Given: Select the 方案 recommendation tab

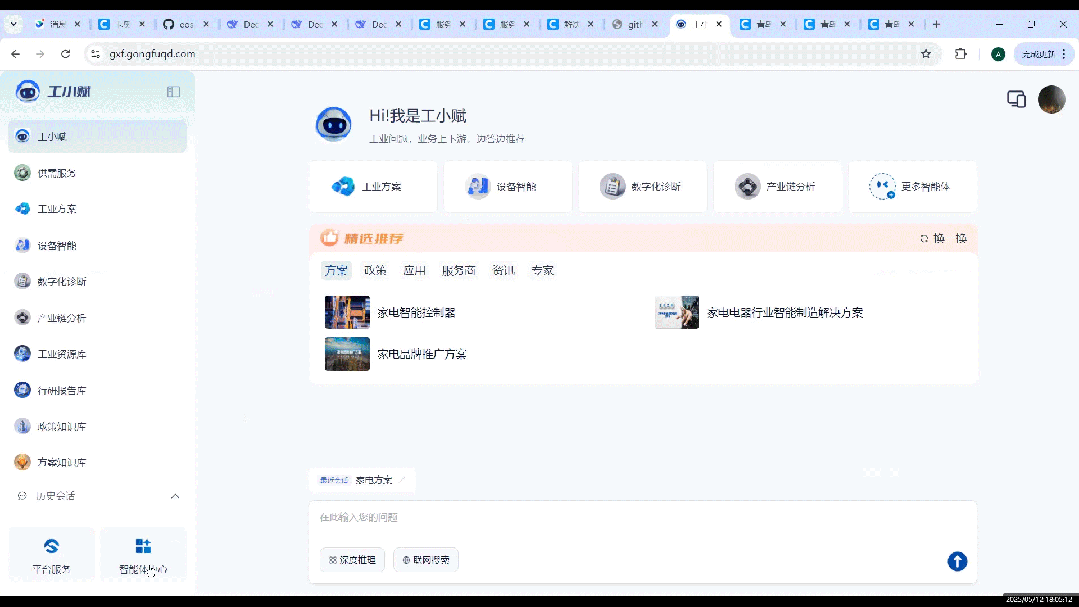Looking at the screenshot, I should (x=336, y=270).
